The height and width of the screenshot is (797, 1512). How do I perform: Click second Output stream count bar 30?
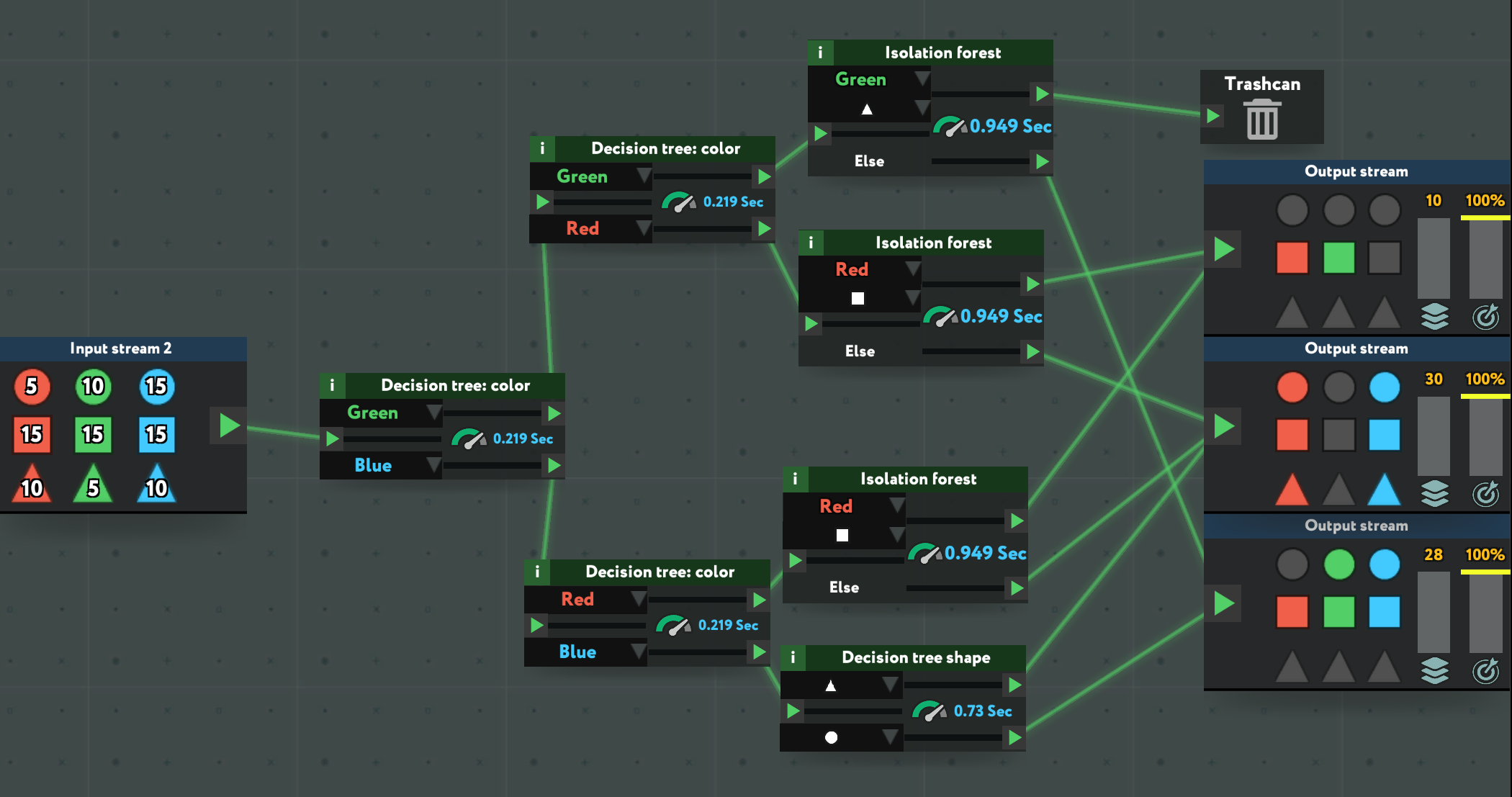[x=1434, y=436]
